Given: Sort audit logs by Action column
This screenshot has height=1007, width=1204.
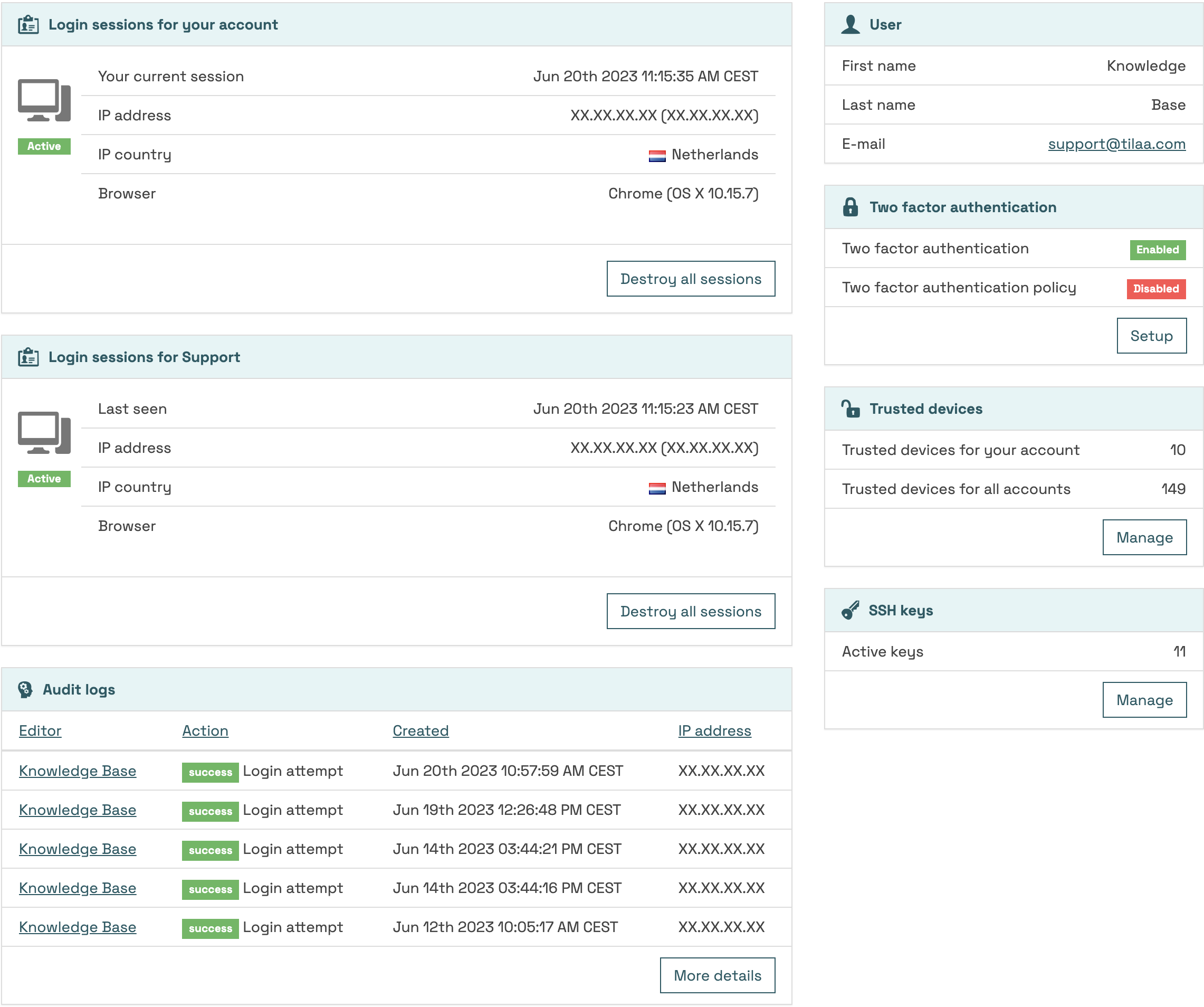Looking at the screenshot, I should point(205,730).
